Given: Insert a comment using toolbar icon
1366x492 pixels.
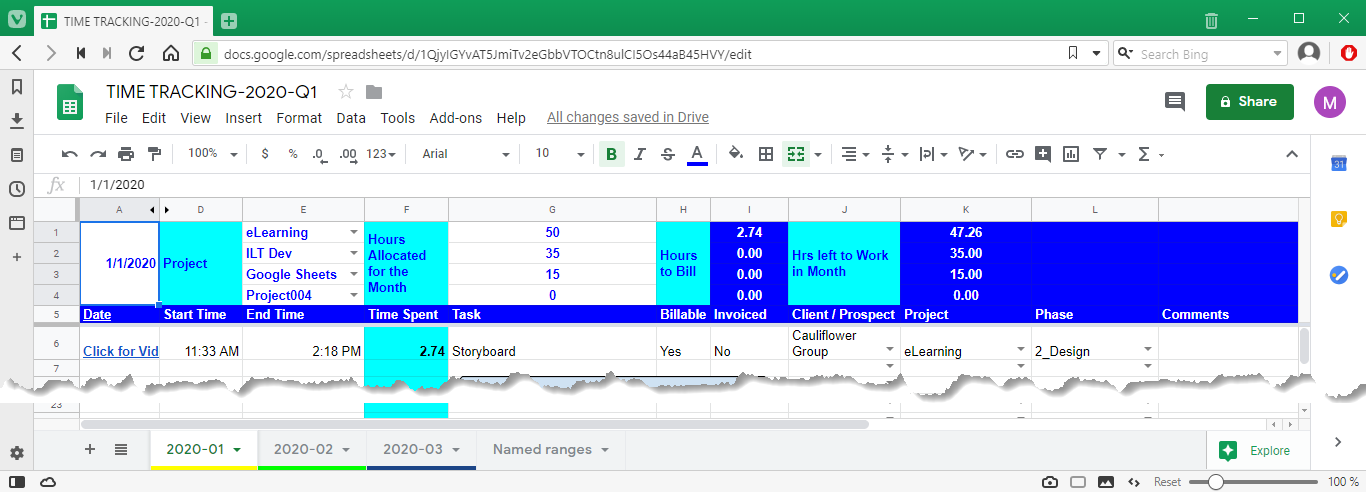Looking at the screenshot, I should (1043, 154).
